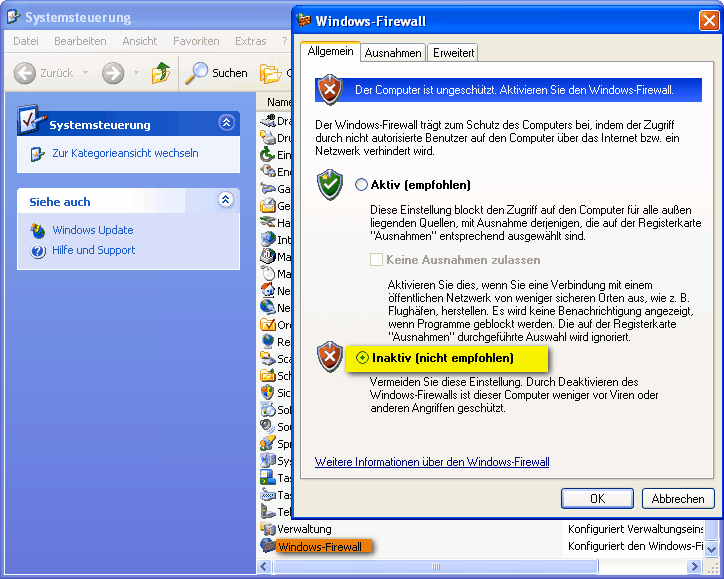Open Weitere Informationen über den Windows-Firewall link
This screenshot has width=724, height=579.
432,462
